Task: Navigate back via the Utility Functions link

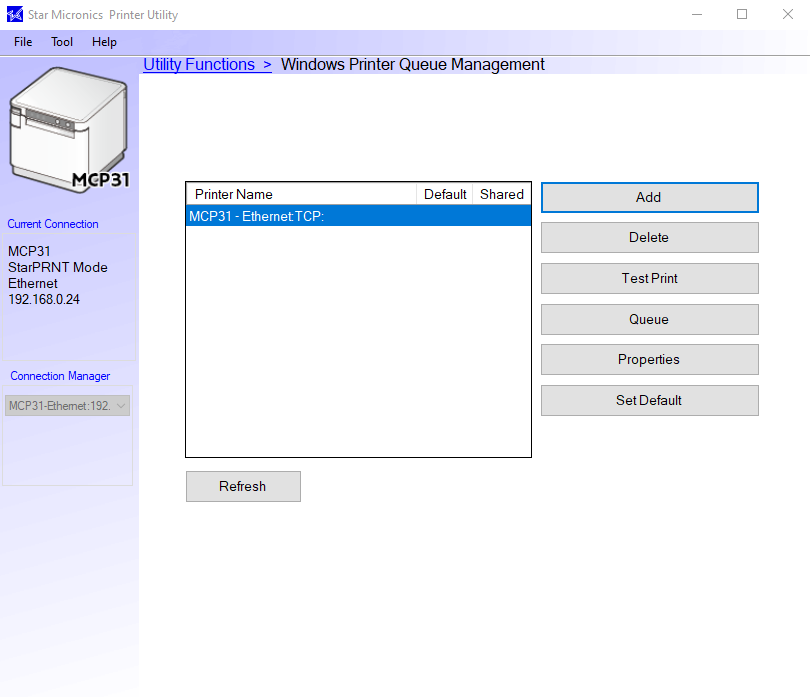Action: [x=199, y=64]
